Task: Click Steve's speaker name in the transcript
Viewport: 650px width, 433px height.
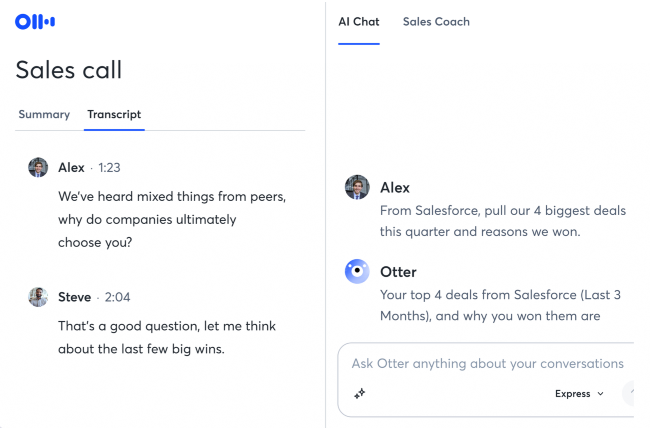Action: 74,297
